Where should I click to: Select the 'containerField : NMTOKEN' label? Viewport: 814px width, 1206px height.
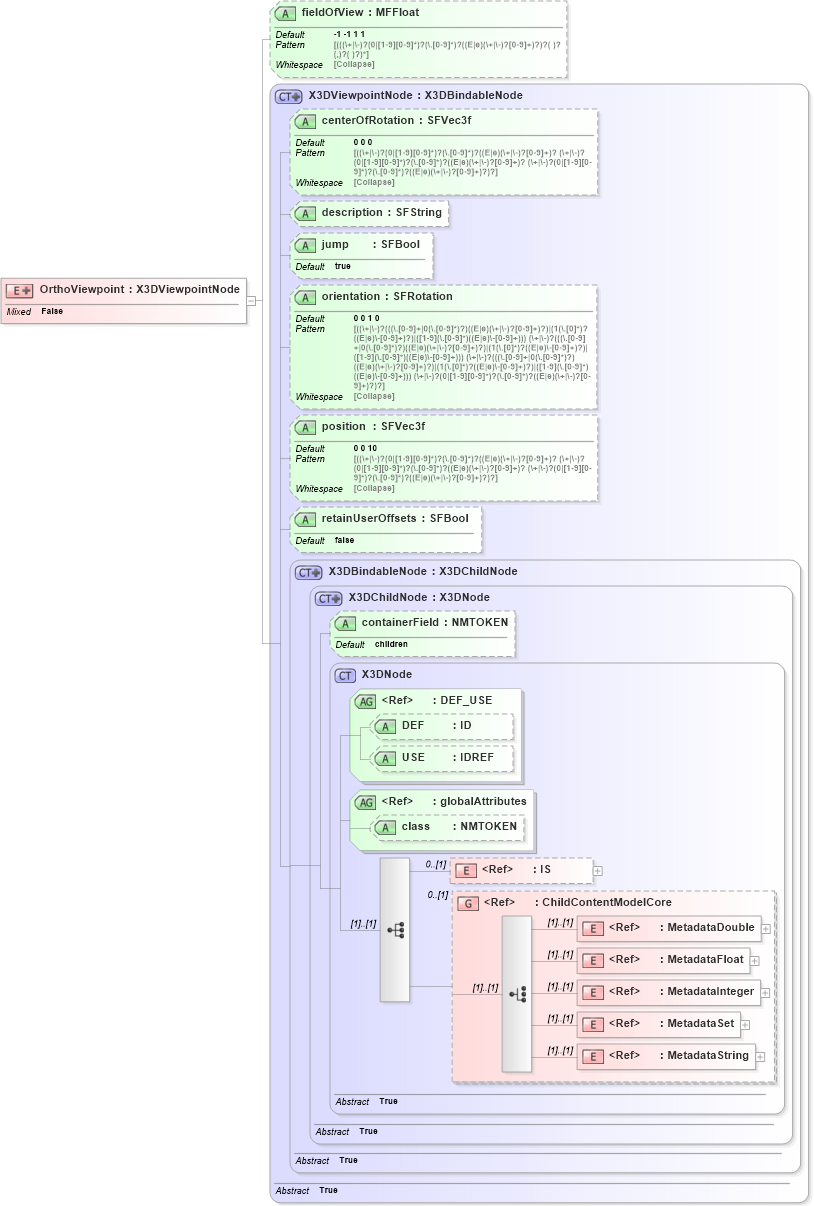(435, 623)
